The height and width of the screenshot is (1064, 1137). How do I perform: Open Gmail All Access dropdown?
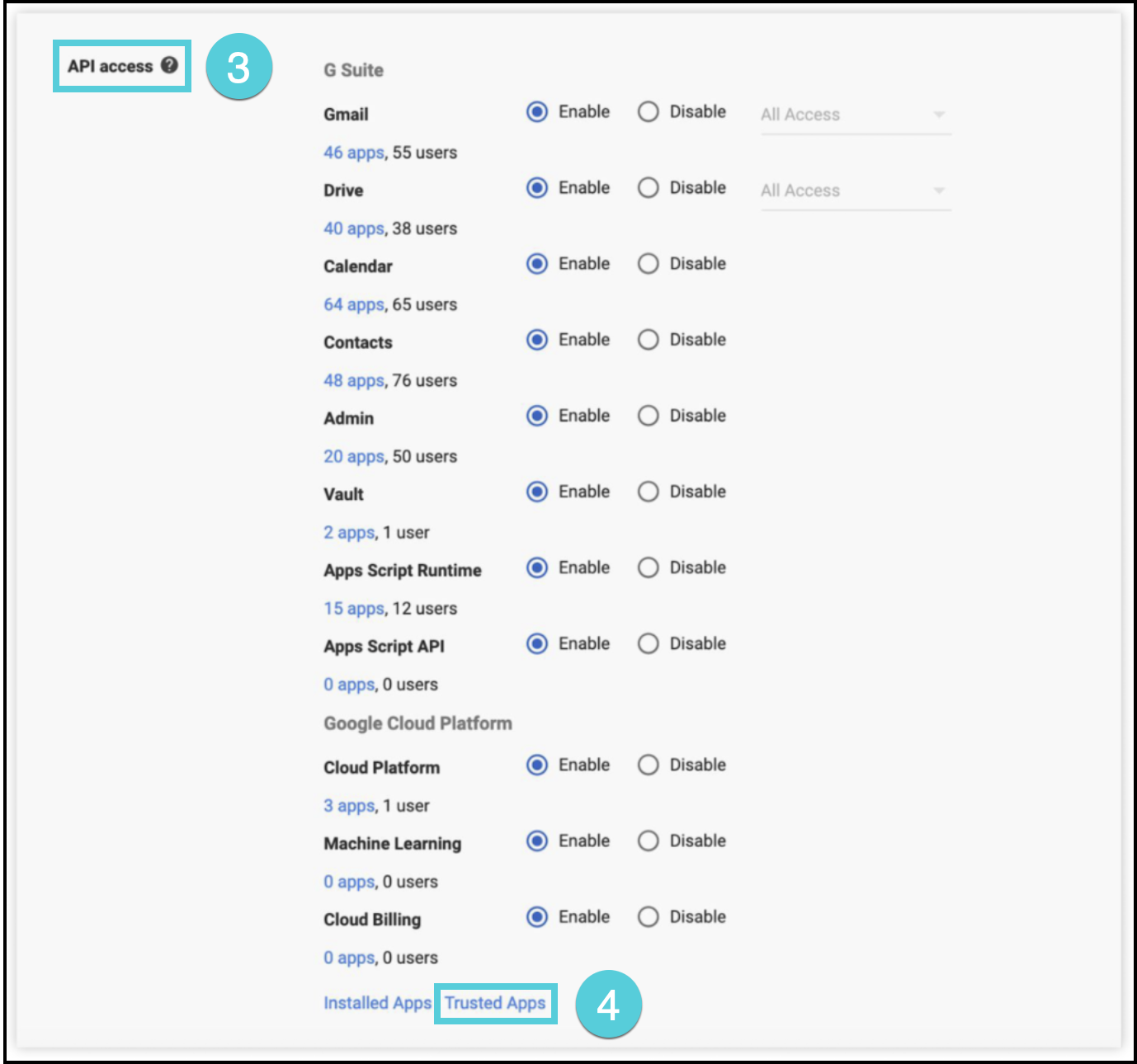coord(855,115)
